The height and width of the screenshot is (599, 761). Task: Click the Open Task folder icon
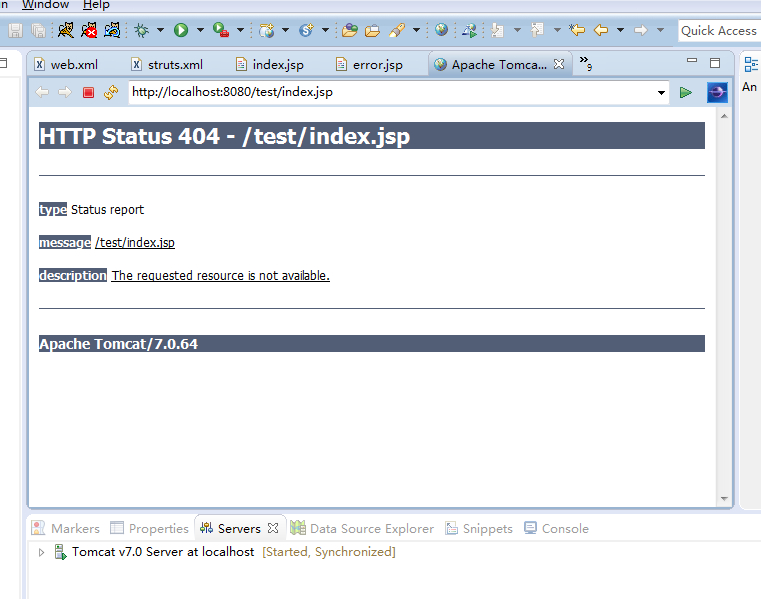click(x=372, y=31)
